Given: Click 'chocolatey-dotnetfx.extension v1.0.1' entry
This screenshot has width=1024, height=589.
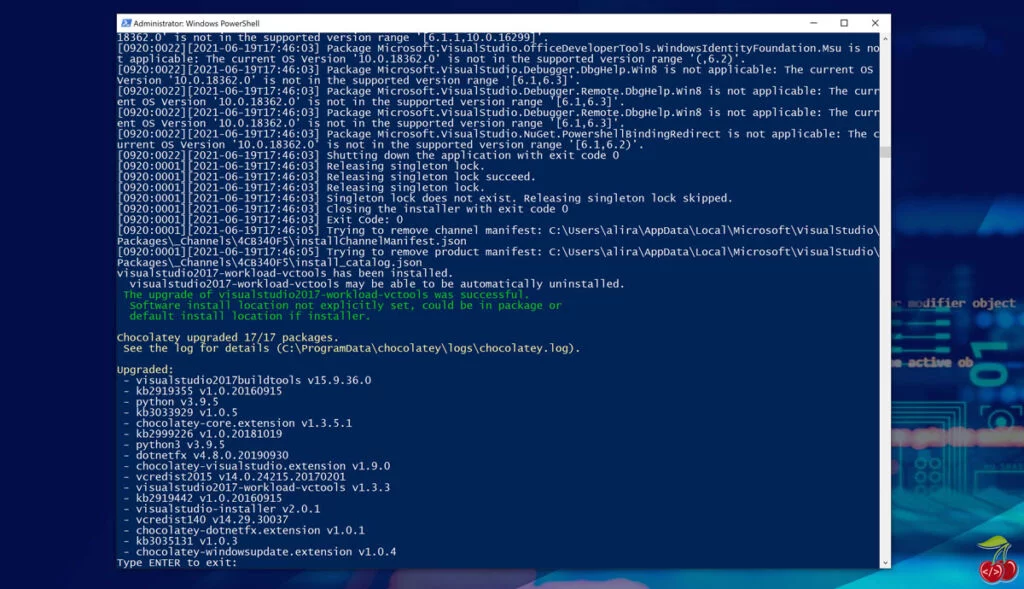Looking at the screenshot, I should pyautogui.click(x=250, y=530).
